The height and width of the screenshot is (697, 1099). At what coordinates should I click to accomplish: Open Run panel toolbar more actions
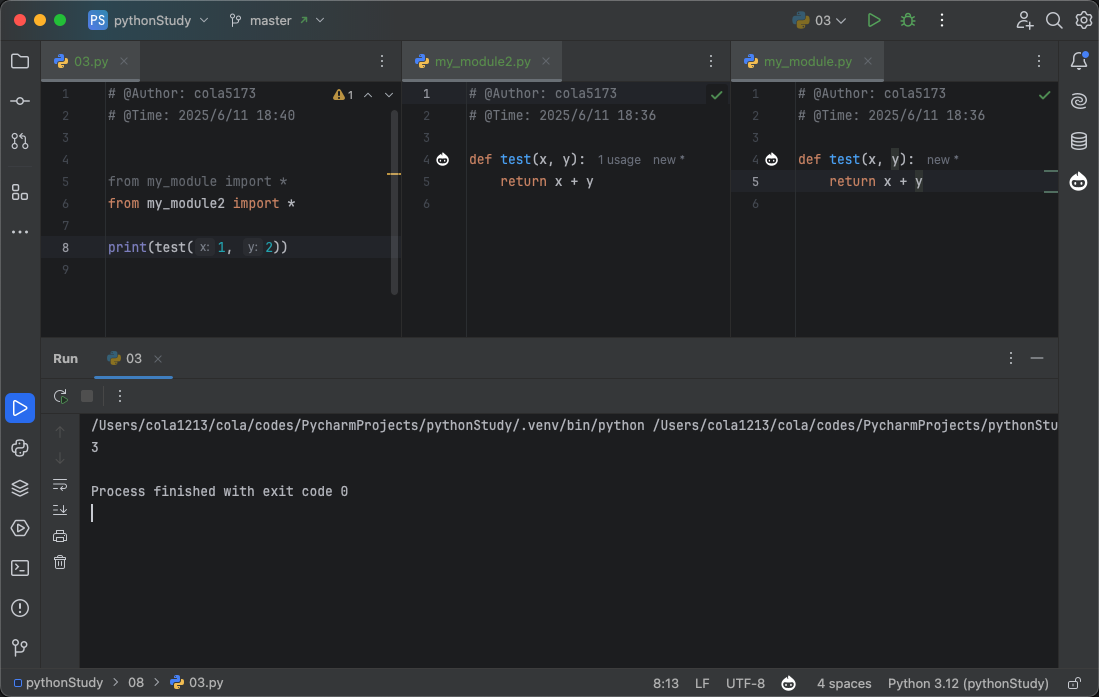pos(120,396)
